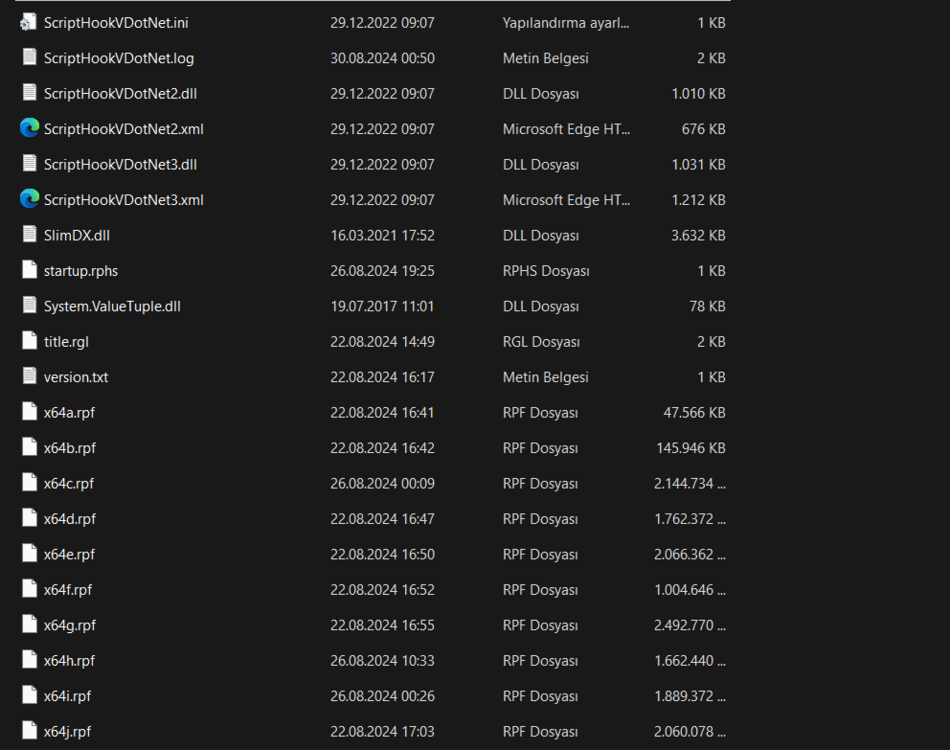Select the file name x64h.rpf
The image size is (950, 750).
69,661
